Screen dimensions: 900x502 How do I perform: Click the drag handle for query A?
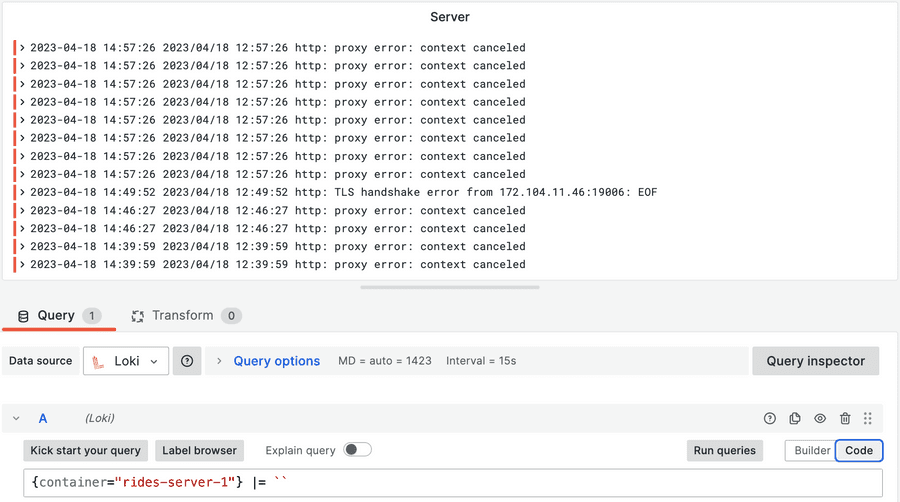click(868, 419)
